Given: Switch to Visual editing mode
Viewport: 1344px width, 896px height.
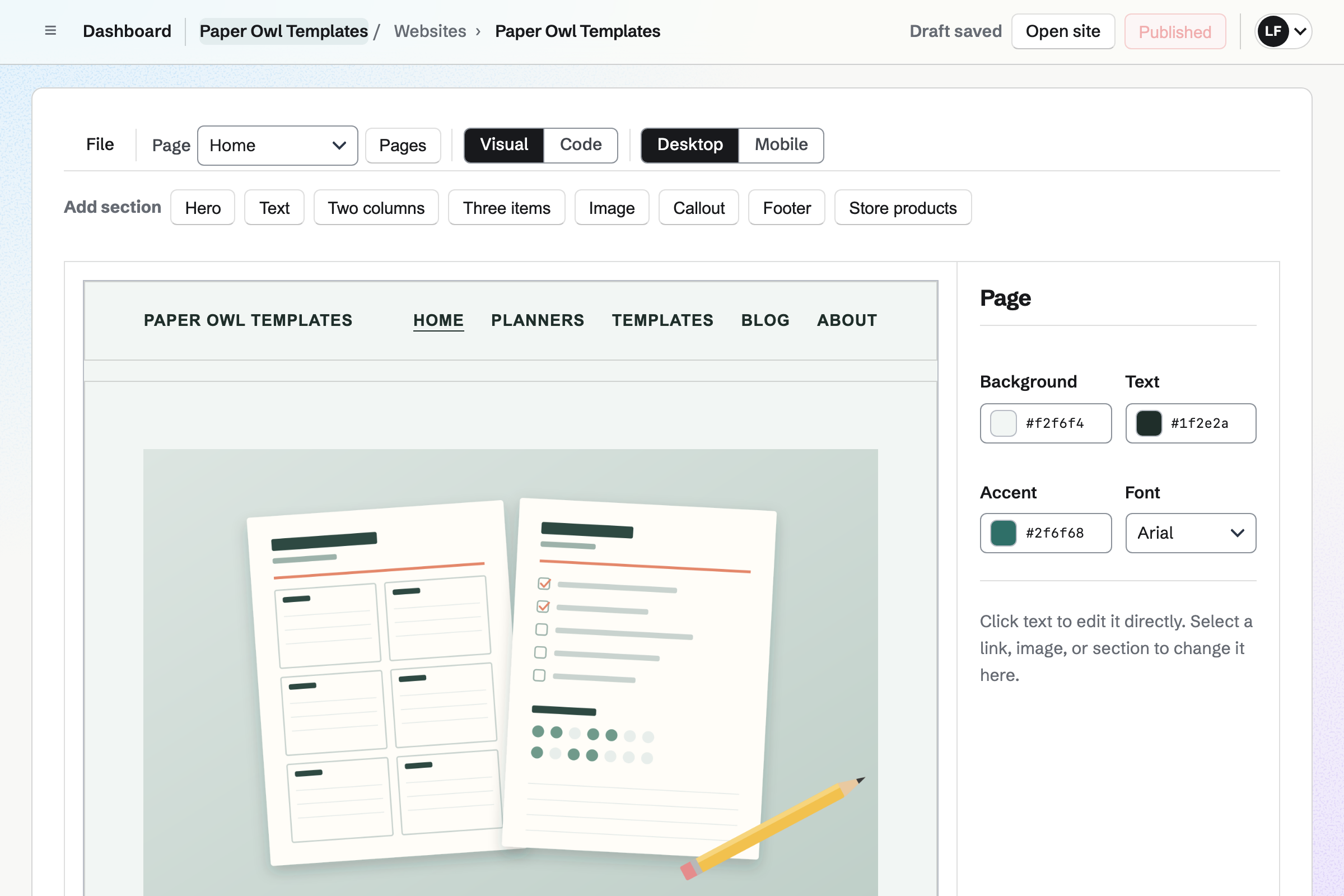Looking at the screenshot, I should point(504,145).
